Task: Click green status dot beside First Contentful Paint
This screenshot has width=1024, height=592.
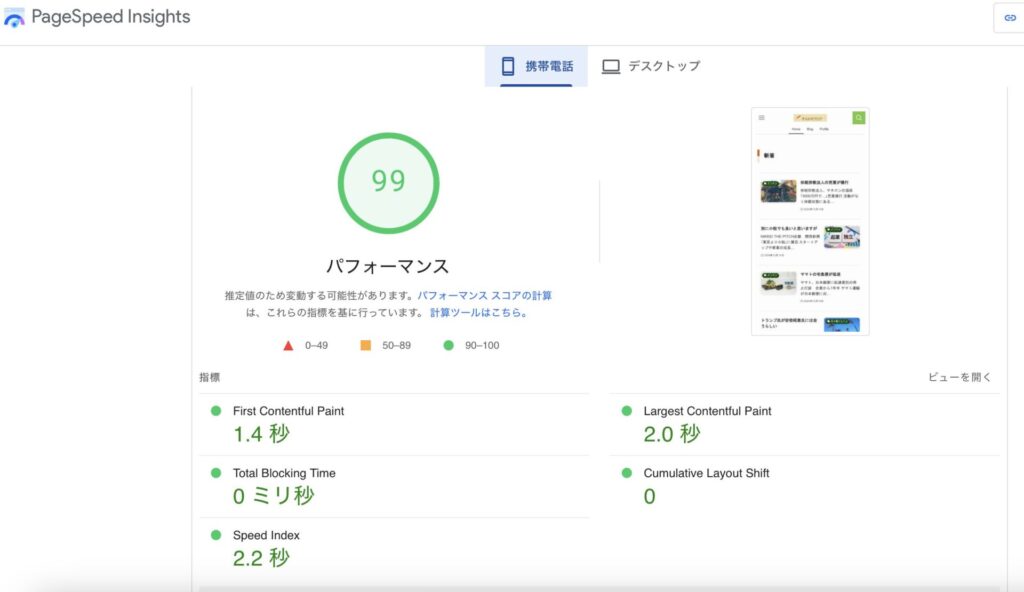Action: pos(215,411)
